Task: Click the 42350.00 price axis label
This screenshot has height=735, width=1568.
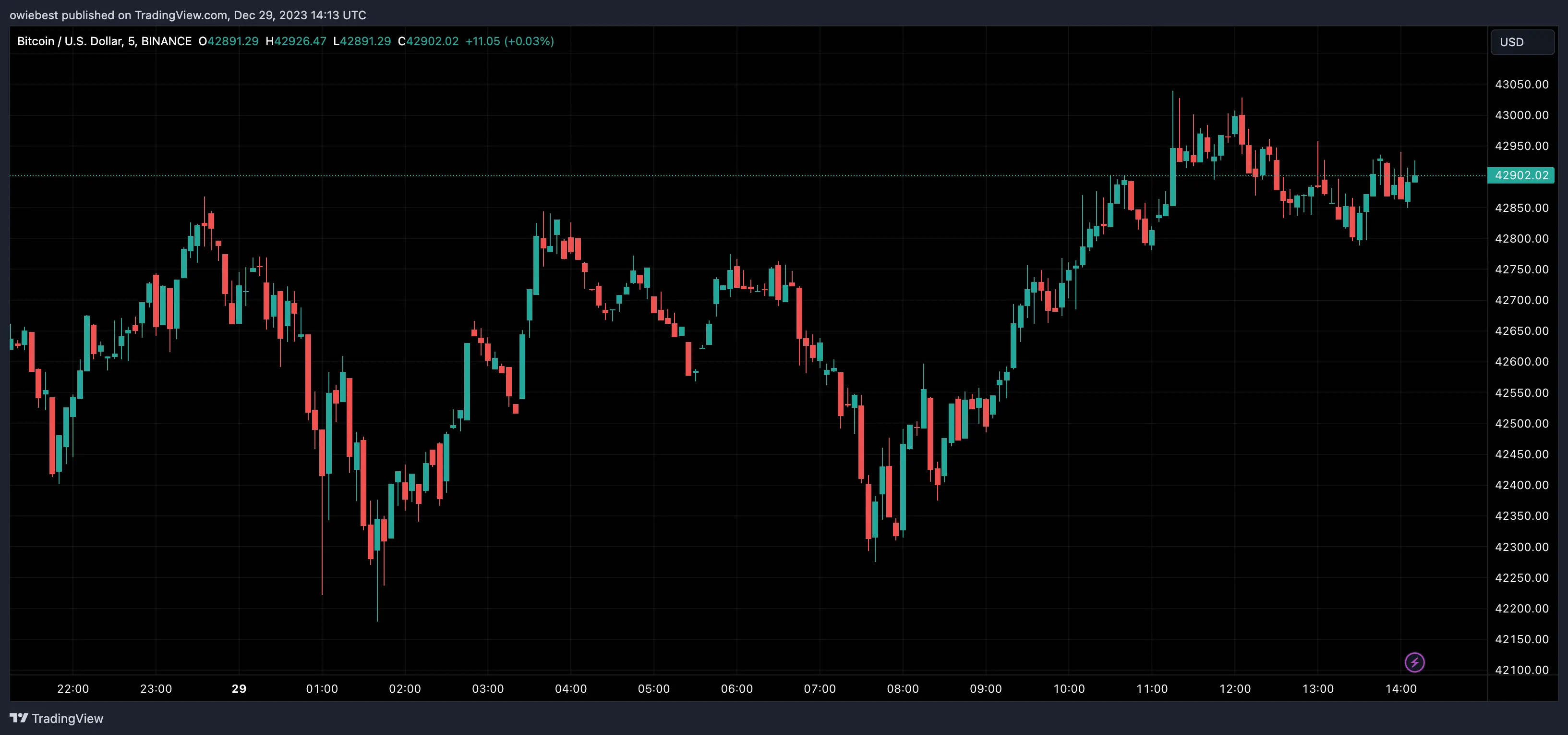Action: click(x=1522, y=516)
